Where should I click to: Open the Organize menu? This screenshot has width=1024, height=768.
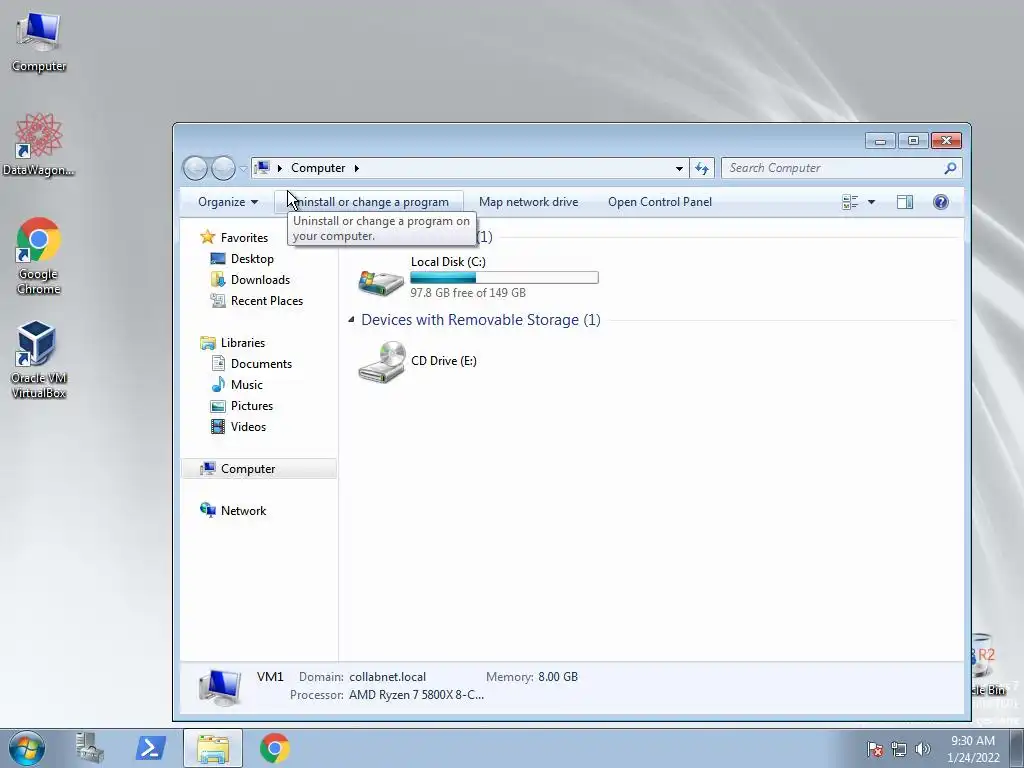click(228, 202)
